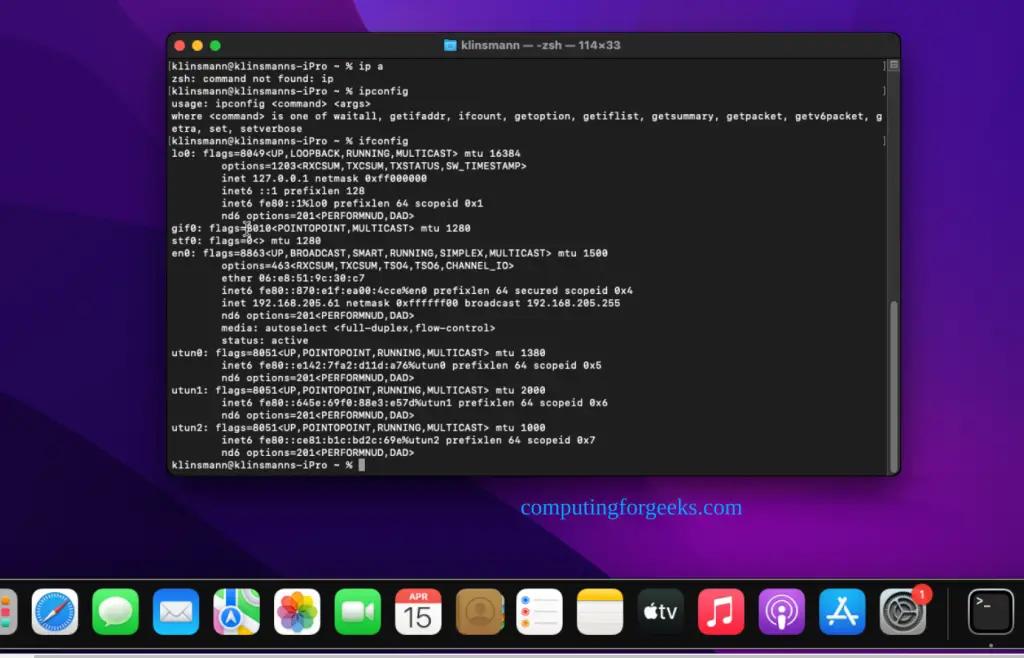Viewport: 1024px width, 658px height.
Task: Open the Messages app in Dock
Action: click(x=116, y=612)
